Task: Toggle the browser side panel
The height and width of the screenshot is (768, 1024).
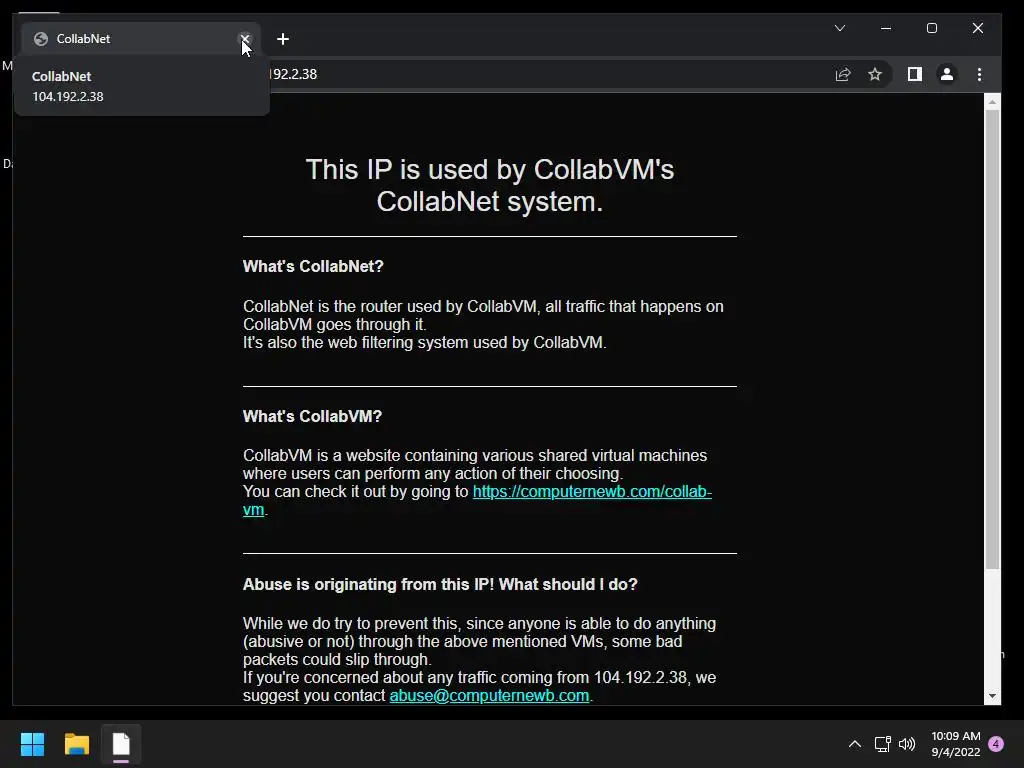Action: coord(914,74)
